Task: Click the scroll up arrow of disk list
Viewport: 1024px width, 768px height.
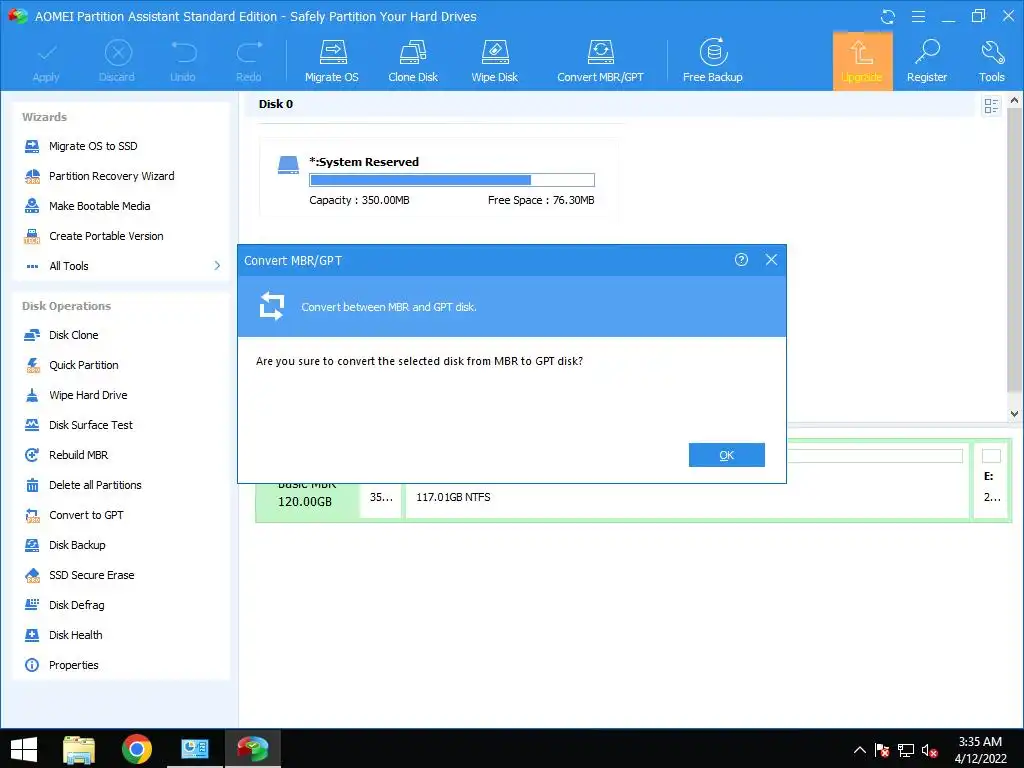Action: [x=1014, y=101]
